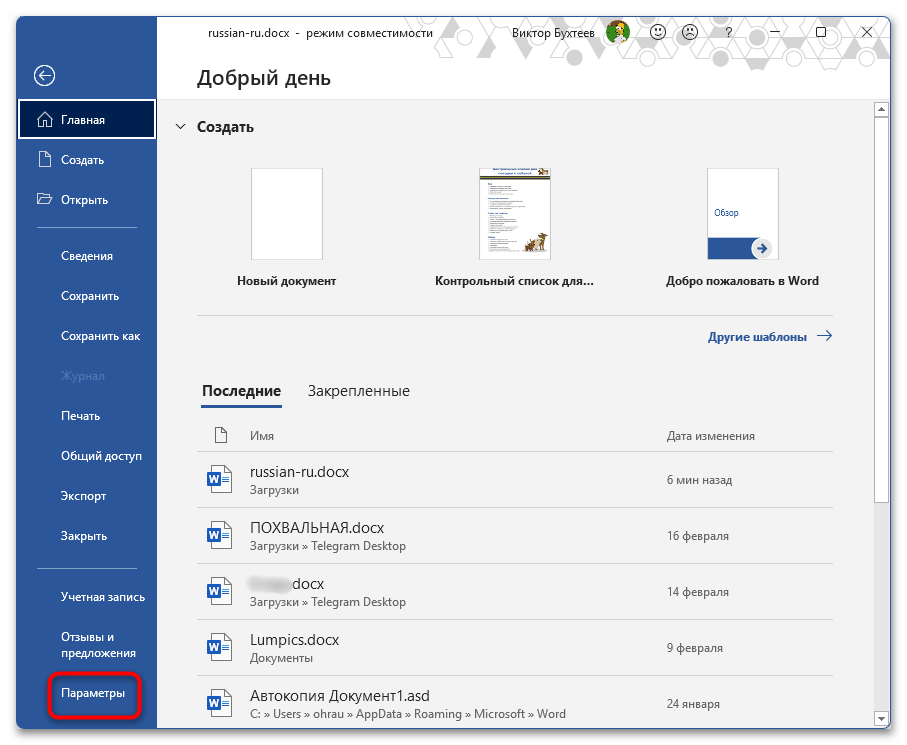Open the Главная page in the sidebar

tap(87, 120)
